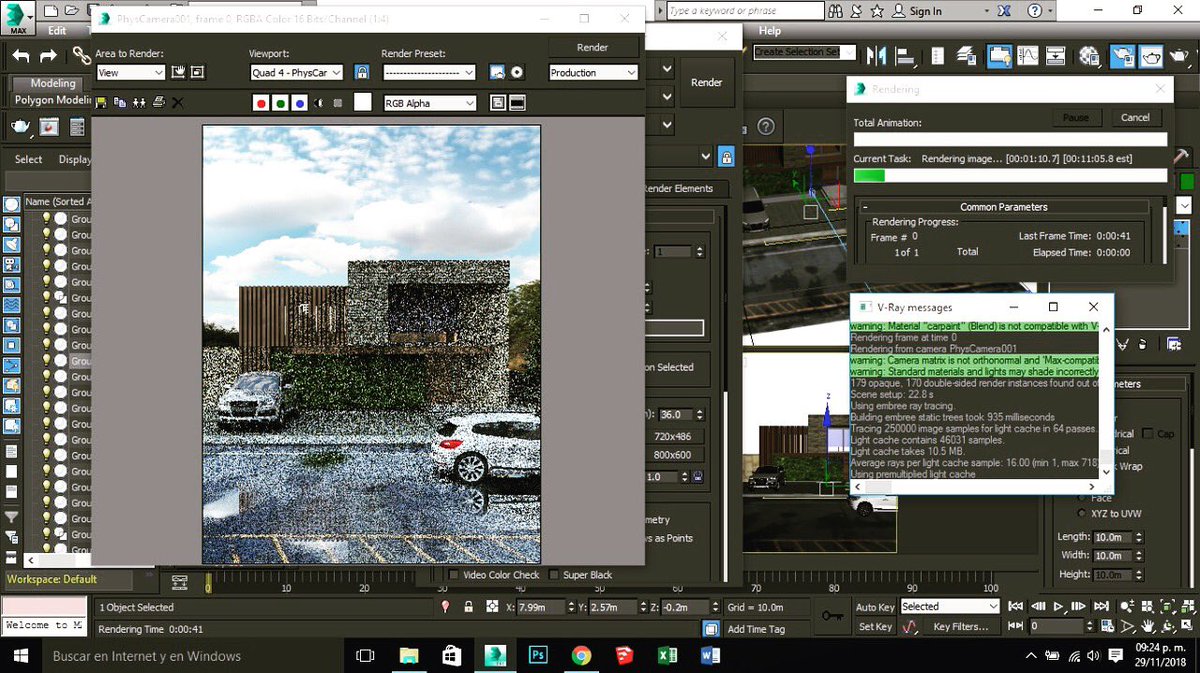This screenshot has height=673, width=1200.
Task: Toggle the green channel in render window
Action: pos(281,102)
